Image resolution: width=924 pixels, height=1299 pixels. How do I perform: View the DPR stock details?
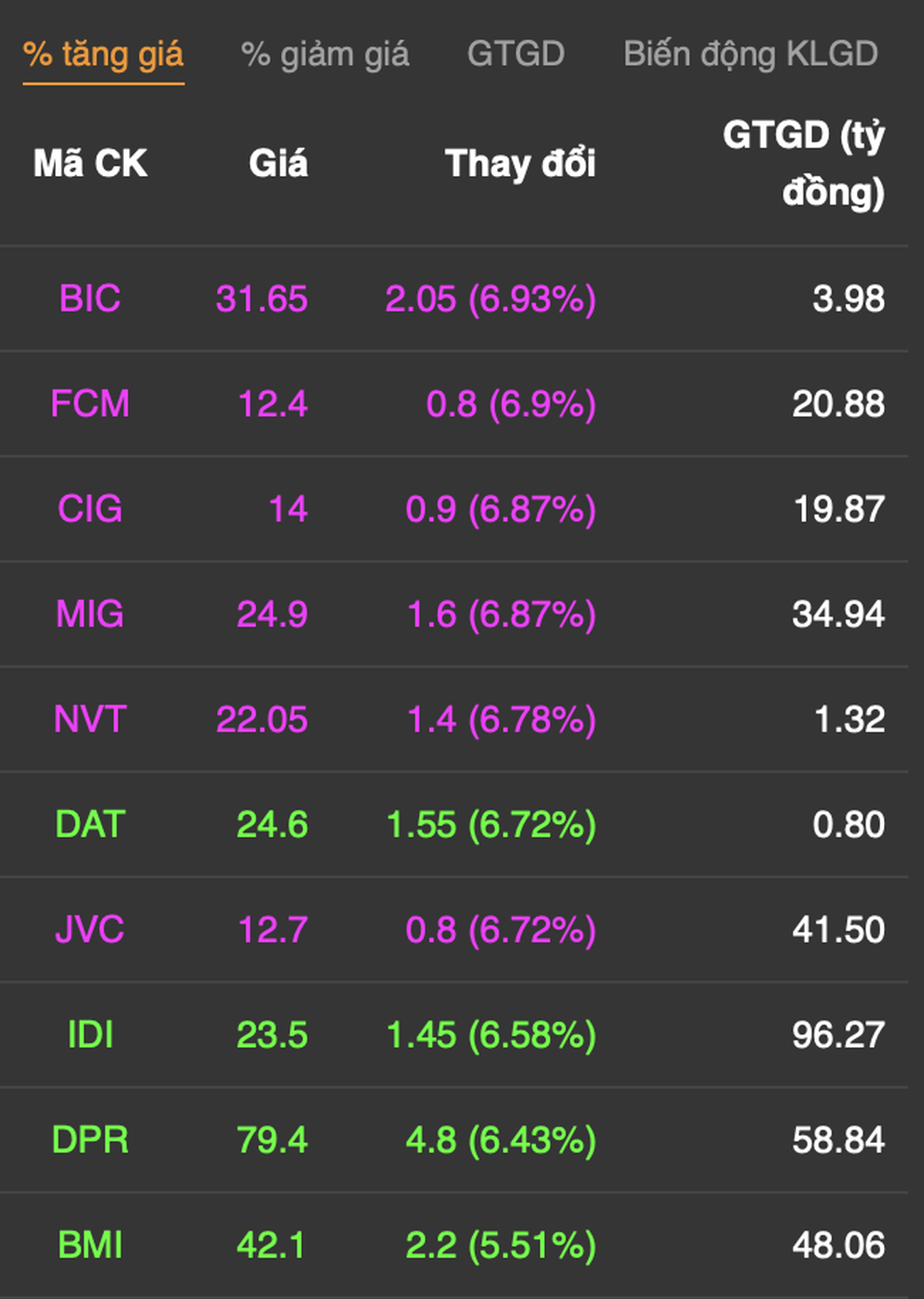[90, 1141]
